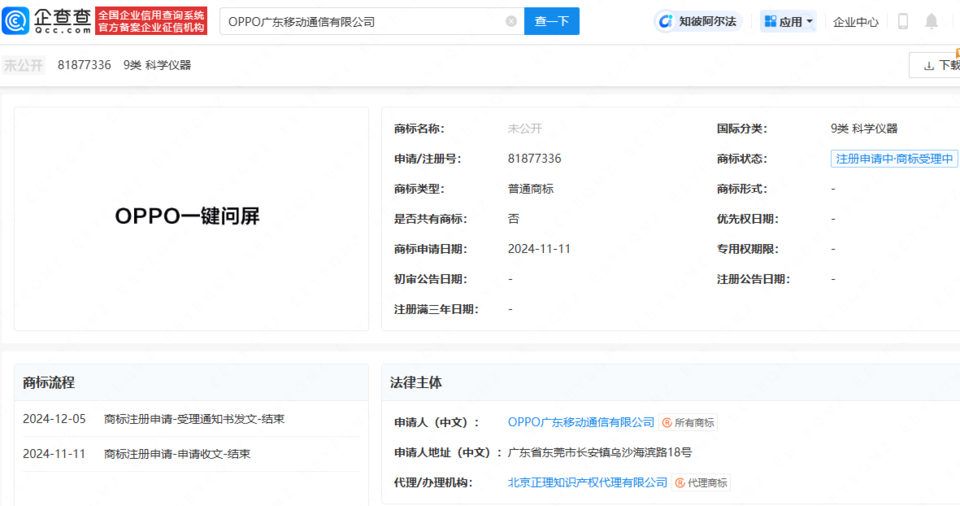Click the 法律主体 section heading
960x506 pixels.
416,383
